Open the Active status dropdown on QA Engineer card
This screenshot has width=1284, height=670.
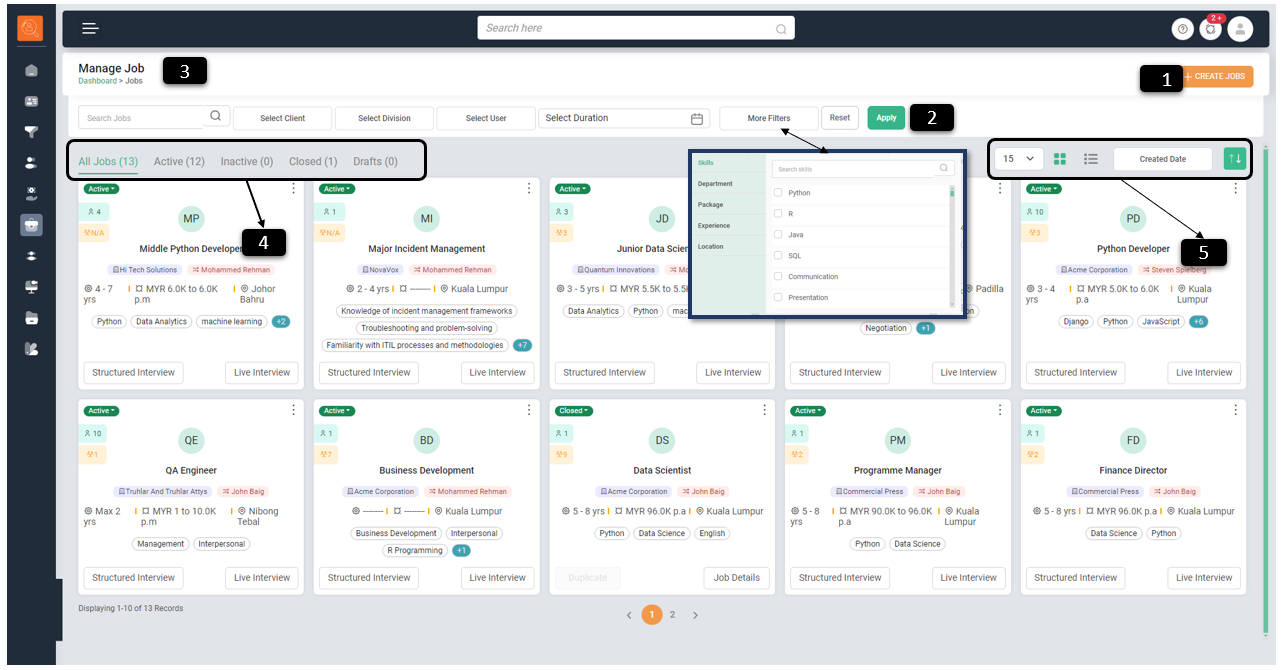101,411
